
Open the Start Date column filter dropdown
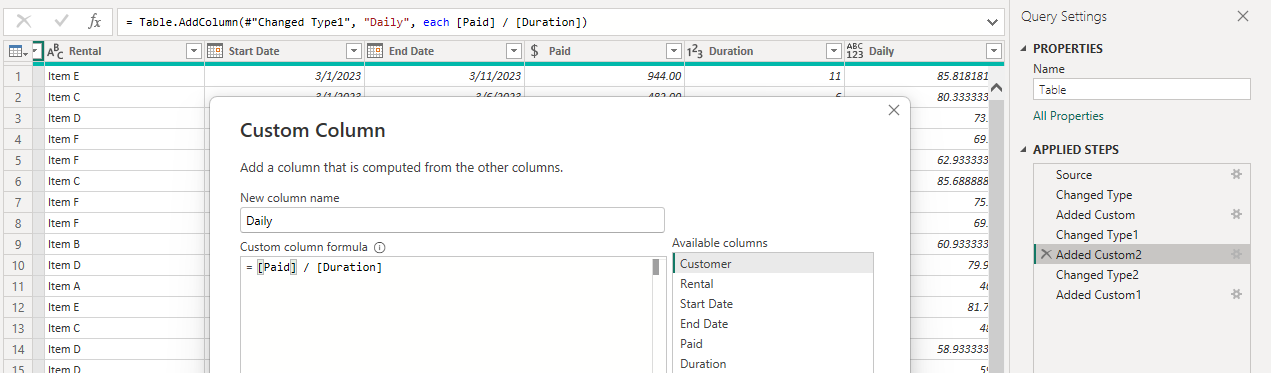tap(354, 51)
